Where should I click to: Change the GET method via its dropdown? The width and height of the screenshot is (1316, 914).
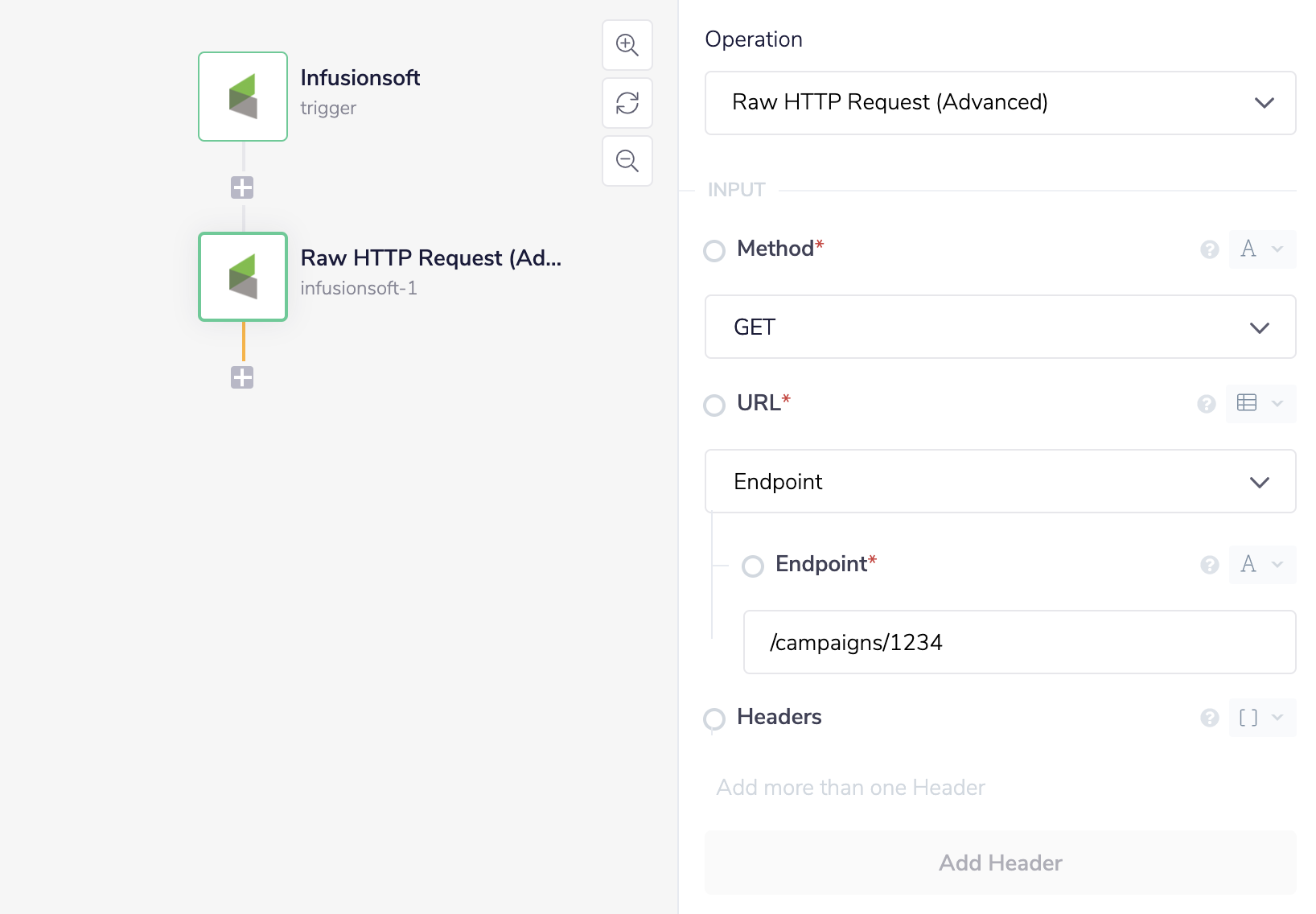click(1000, 327)
